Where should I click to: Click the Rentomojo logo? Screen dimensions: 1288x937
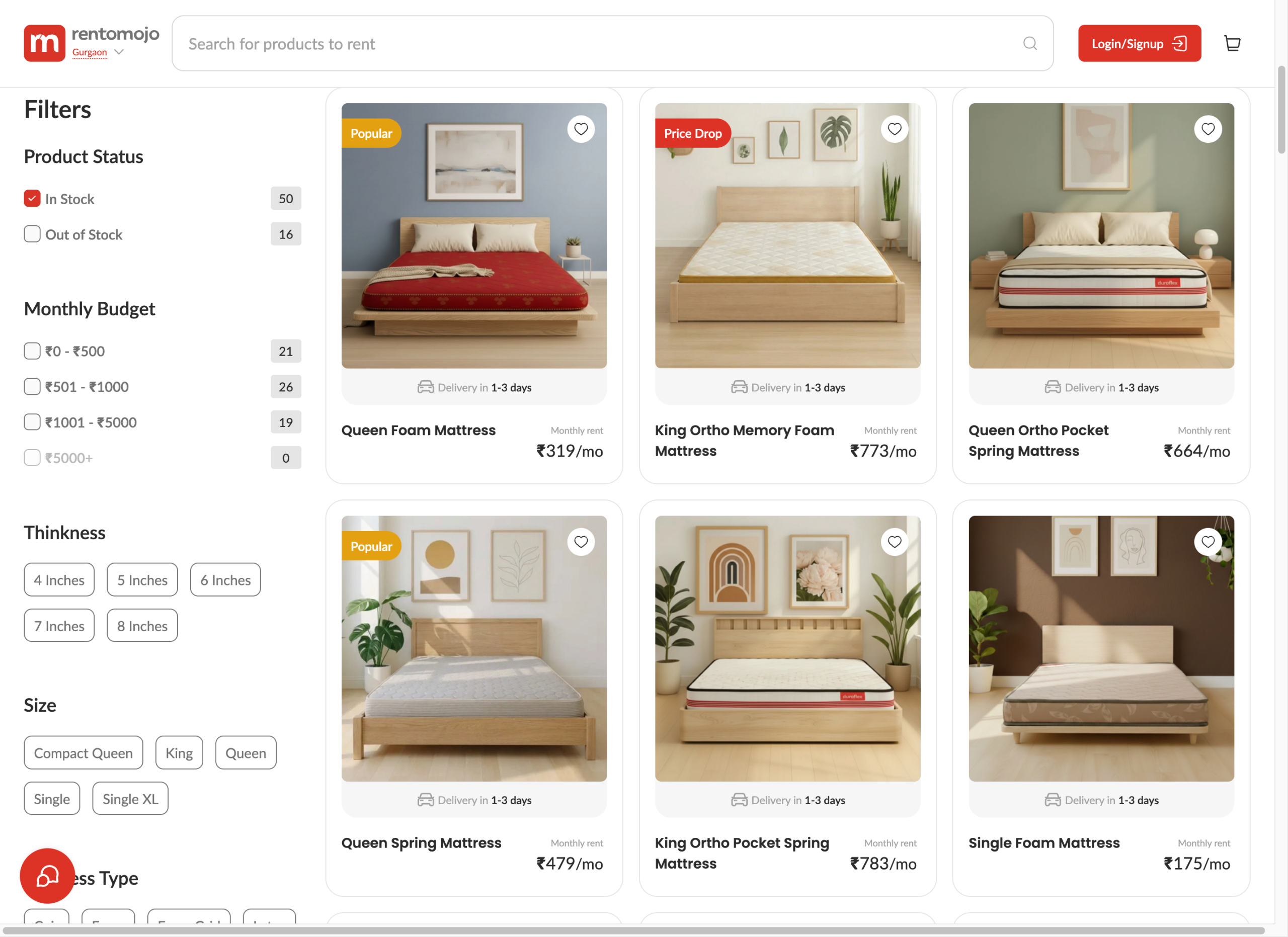point(44,43)
